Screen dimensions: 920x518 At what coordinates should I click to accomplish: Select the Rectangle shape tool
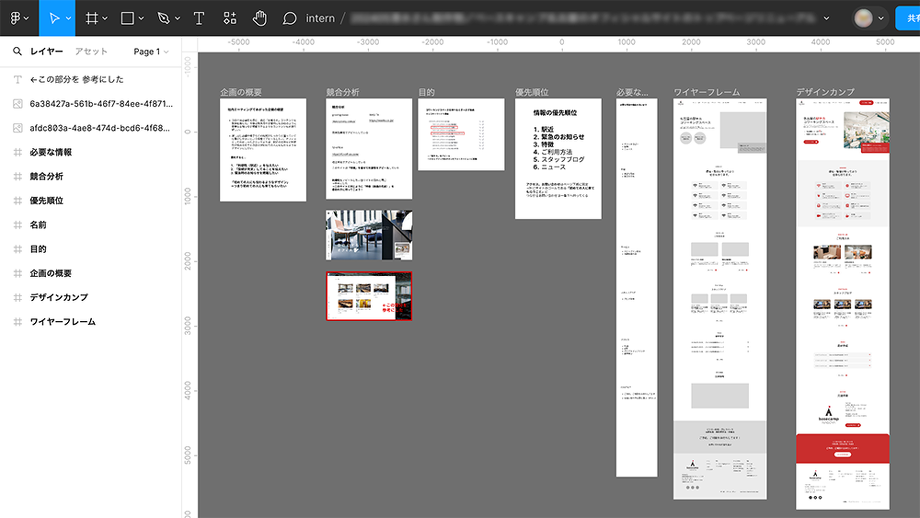(x=127, y=18)
